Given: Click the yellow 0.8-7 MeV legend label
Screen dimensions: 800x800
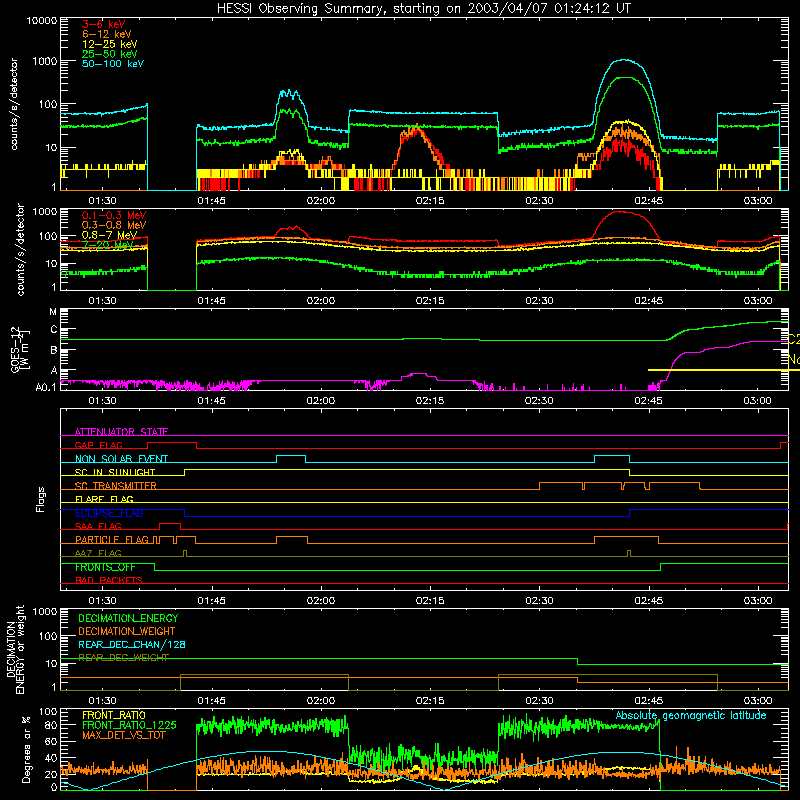Looking at the screenshot, I should tap(110, 235).
